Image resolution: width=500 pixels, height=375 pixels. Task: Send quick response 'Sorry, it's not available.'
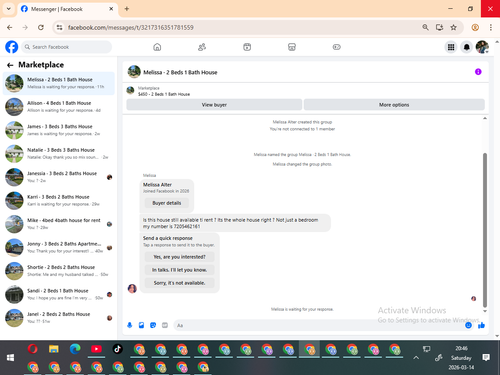pyautogui.click(x=179, y=283)
